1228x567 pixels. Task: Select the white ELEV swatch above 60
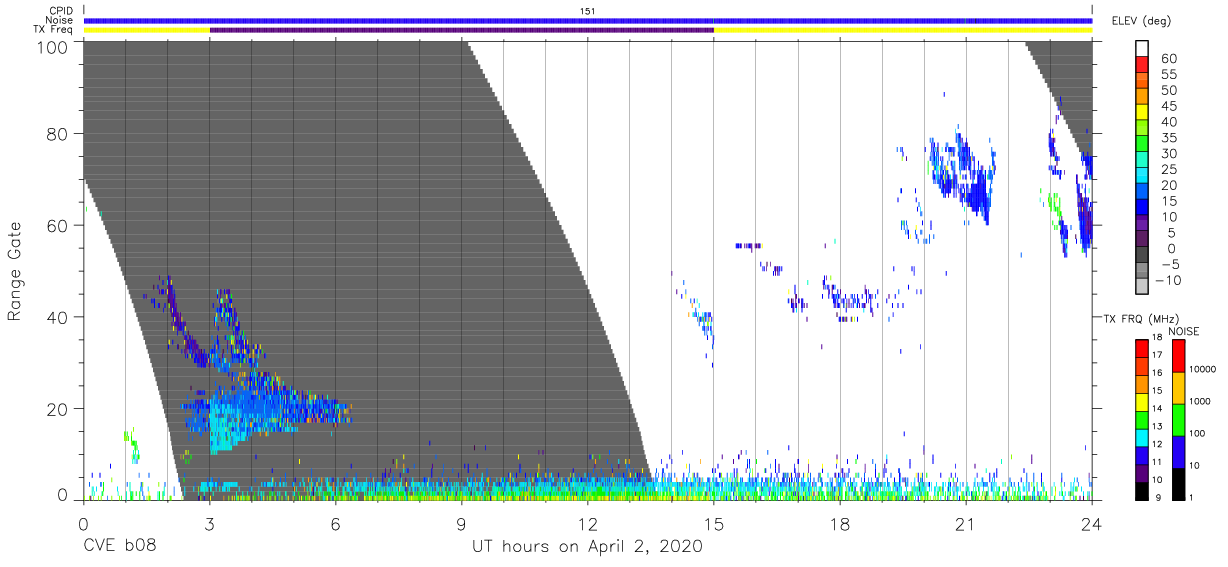pos(1141,50)
